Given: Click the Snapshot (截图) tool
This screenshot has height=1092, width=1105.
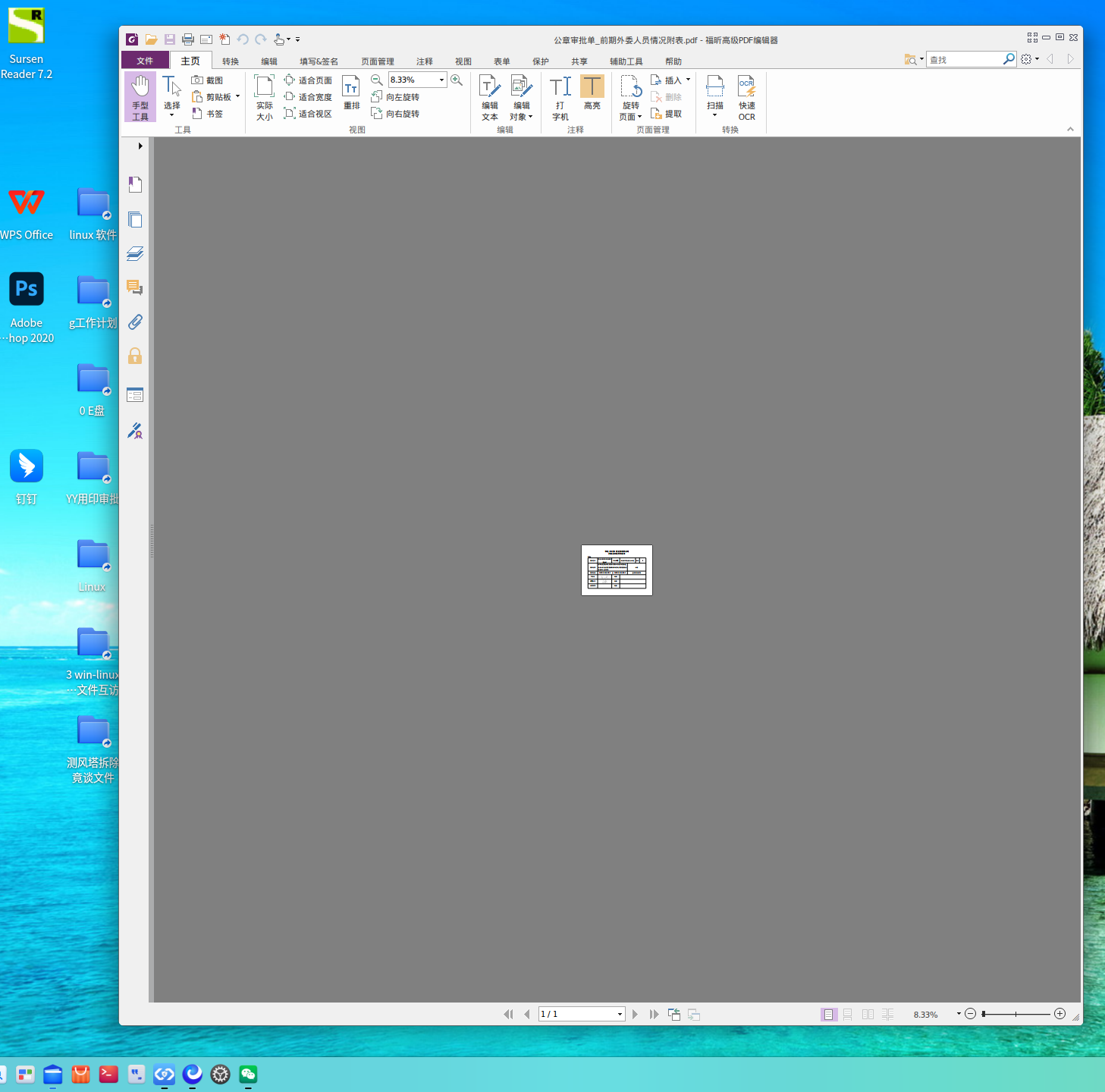Looking at the screenshot, I should click(x=208, y=80).
